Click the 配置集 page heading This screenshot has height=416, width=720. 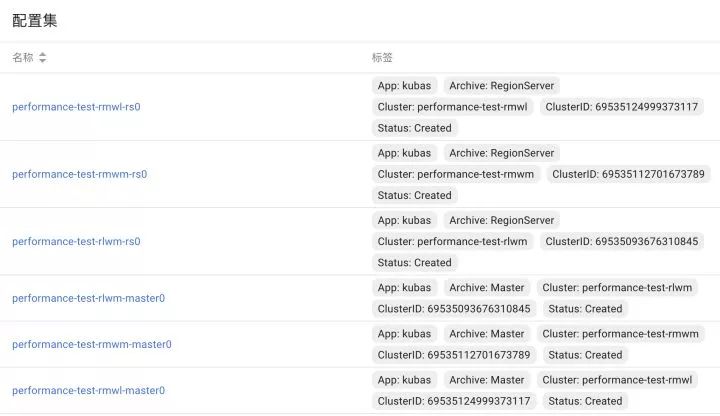34,20
